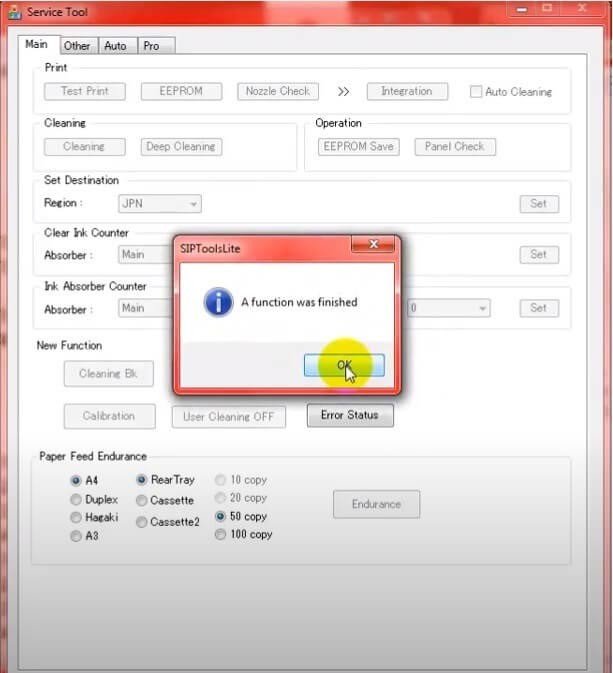Image resolution: width=613 pixels, height=673 pixels.
Task: Select the 10 copy option
Action: [220, 480]
